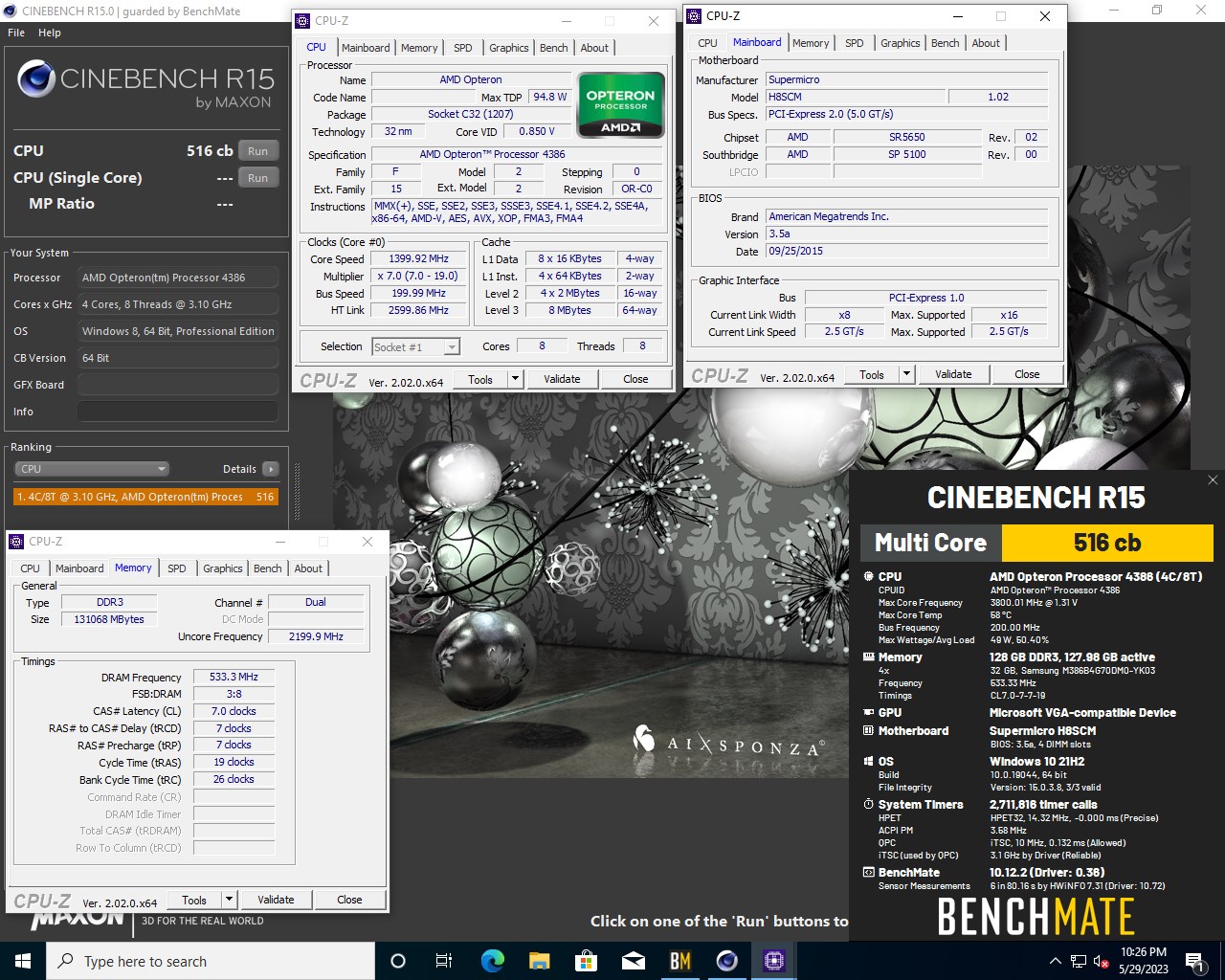Switch to BenchMate taskbar icon

(679, 961)
